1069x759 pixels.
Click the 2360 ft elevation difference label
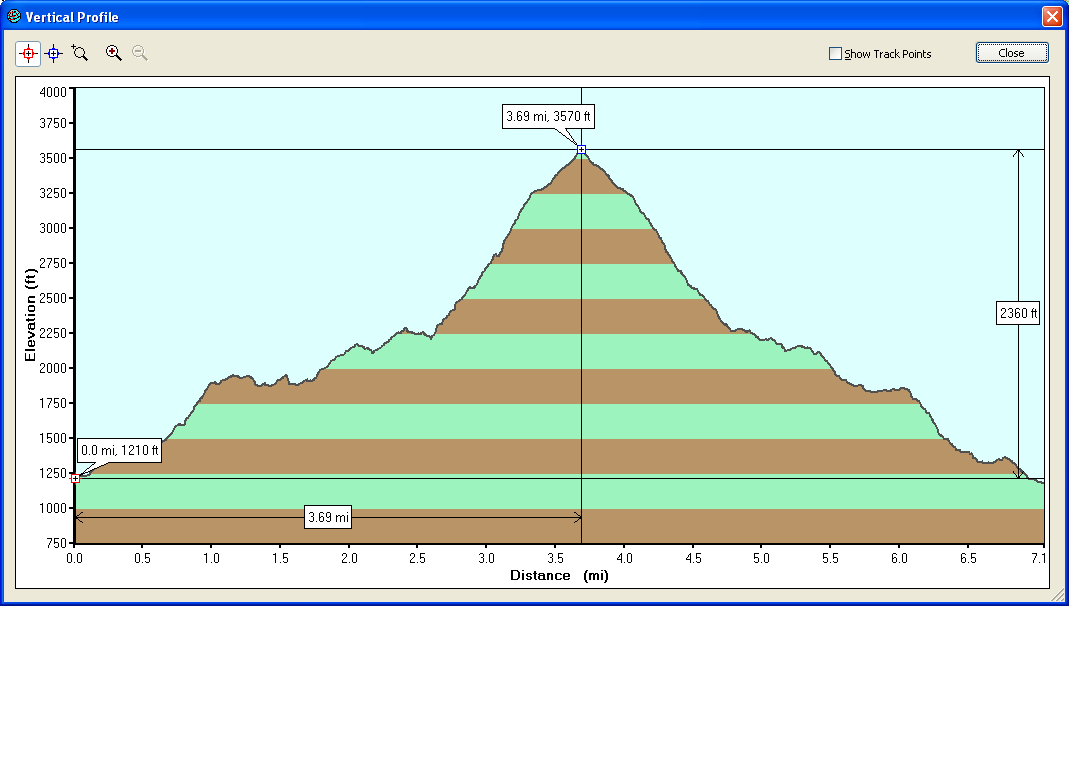pos(1018,313)
